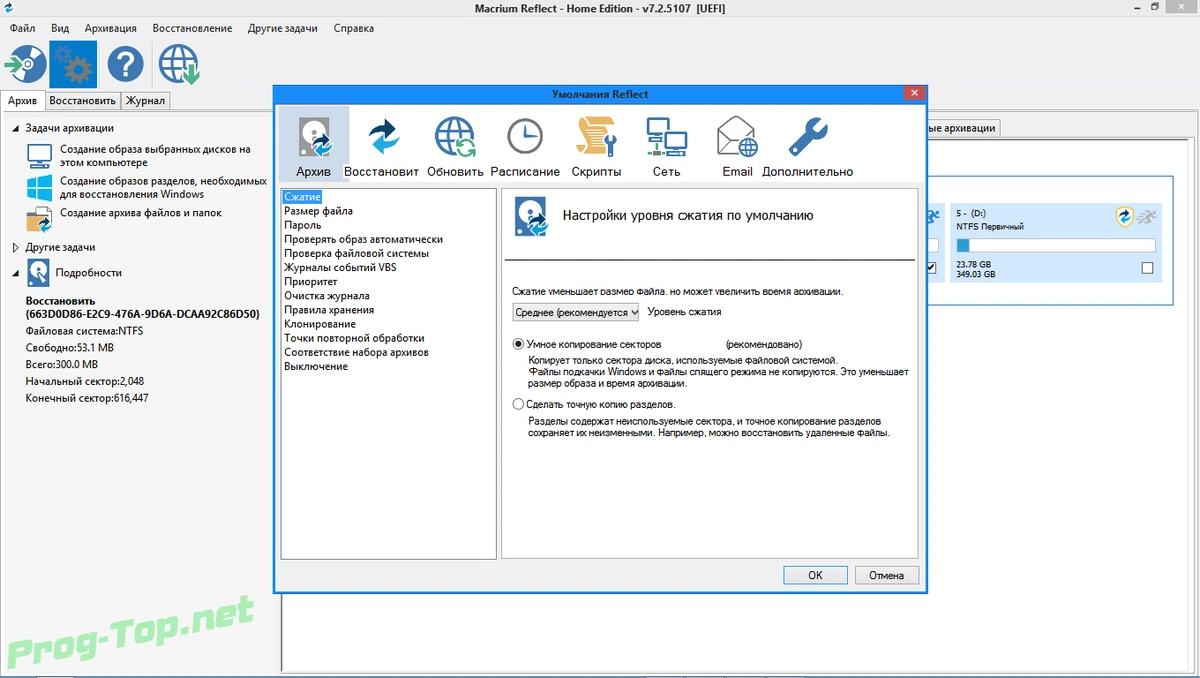The height and width of the screenshot is (678, 1200).
Task: Collapse the Задачи архивации section
Action: [16, 128]
